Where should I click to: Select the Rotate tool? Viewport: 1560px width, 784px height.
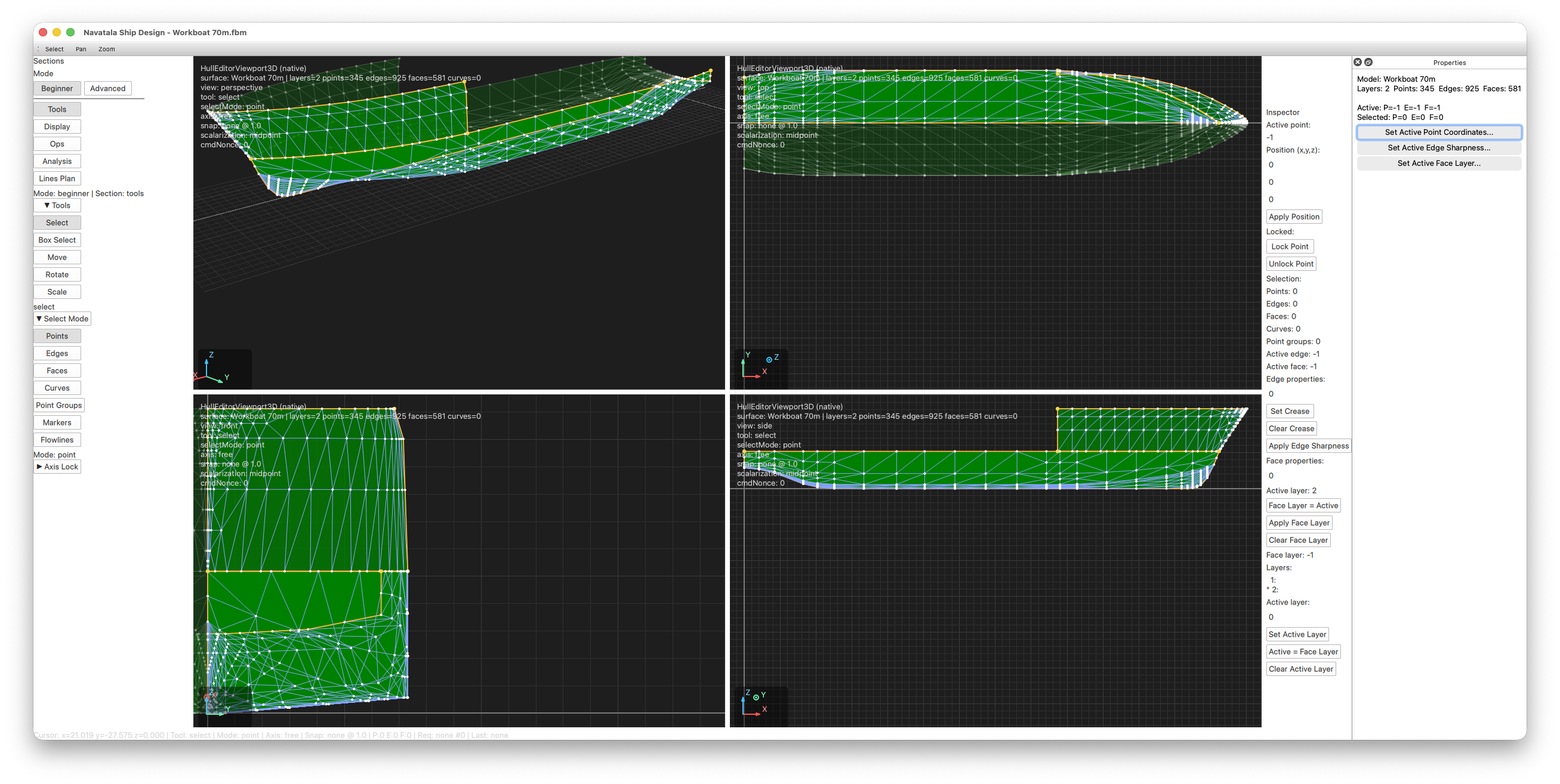[57, 274]
